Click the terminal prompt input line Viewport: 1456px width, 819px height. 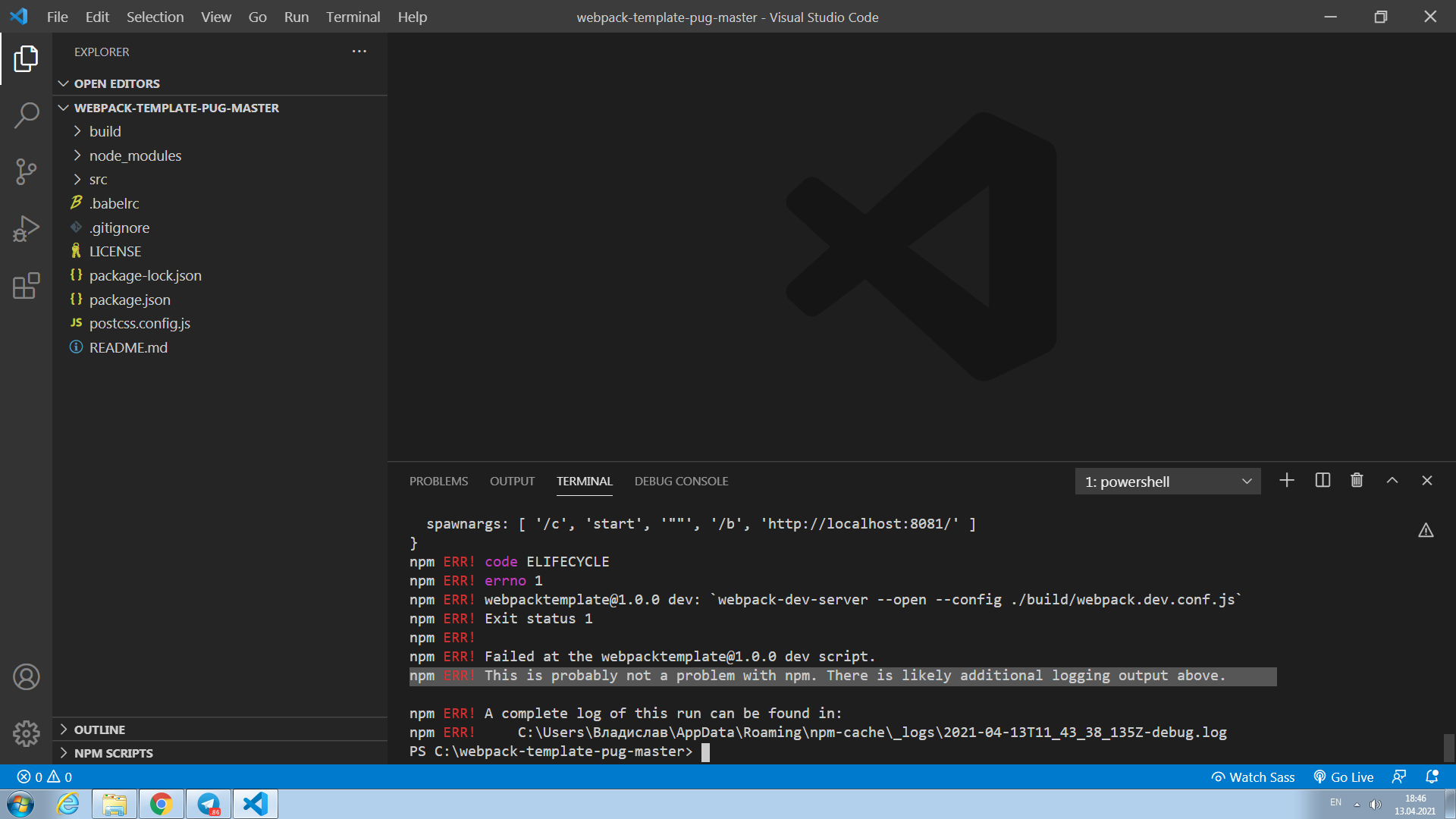[560, 752]
